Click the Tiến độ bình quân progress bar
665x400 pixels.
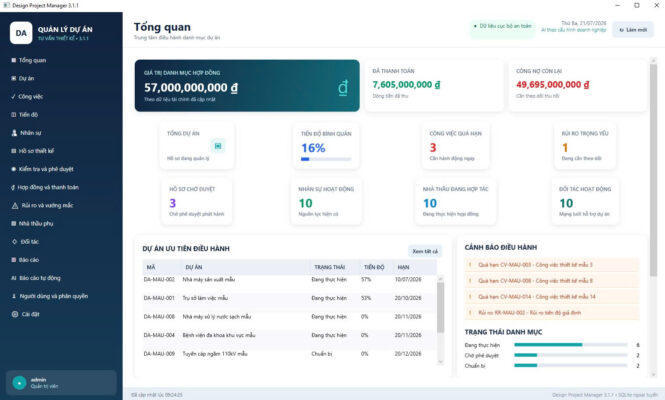(326, 159)
